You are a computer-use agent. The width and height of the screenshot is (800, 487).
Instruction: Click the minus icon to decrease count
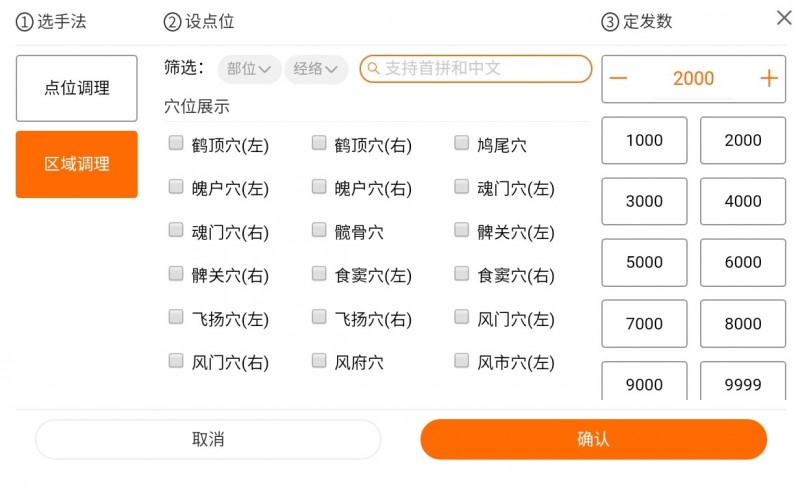coord(619,79)
